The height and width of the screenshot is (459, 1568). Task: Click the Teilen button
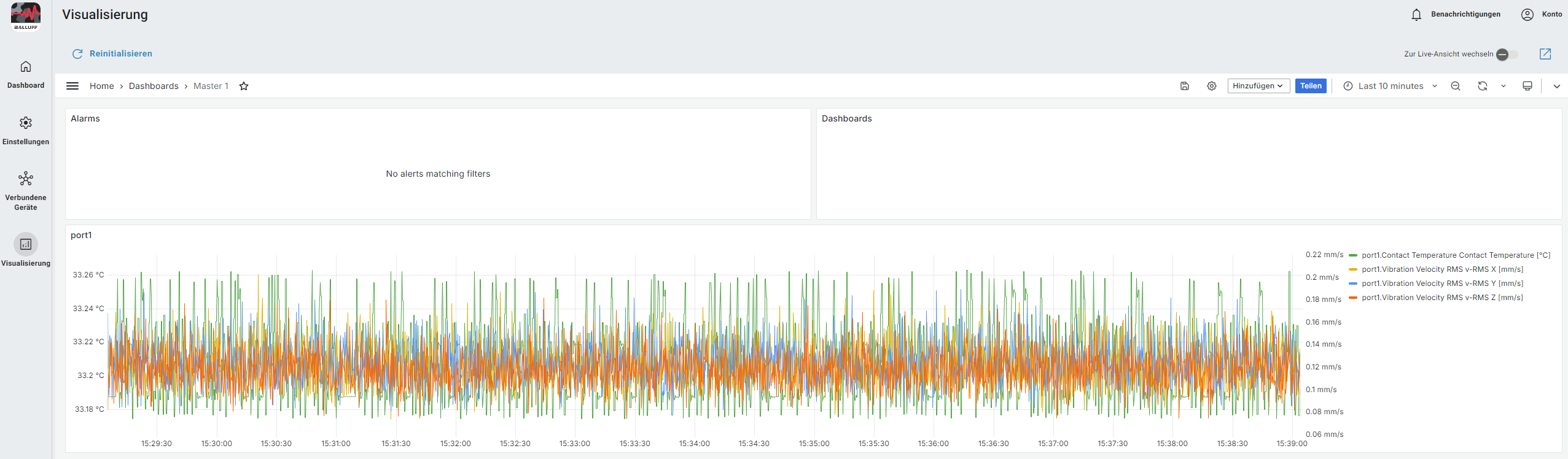click(1311, 86)
